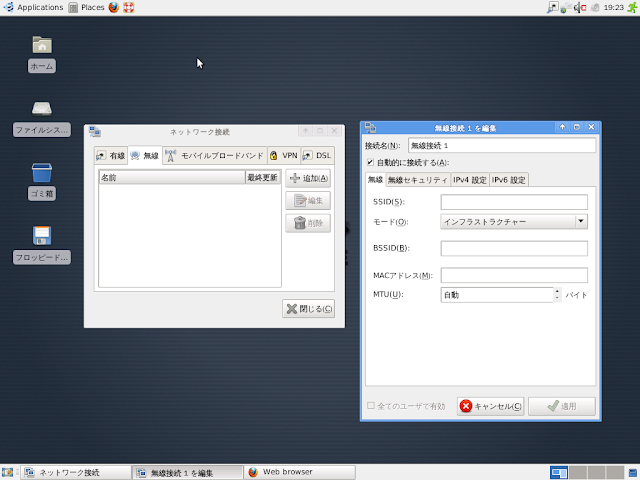Switch to ネットワーク接続 in the taskbar

(x=76, y=472)
